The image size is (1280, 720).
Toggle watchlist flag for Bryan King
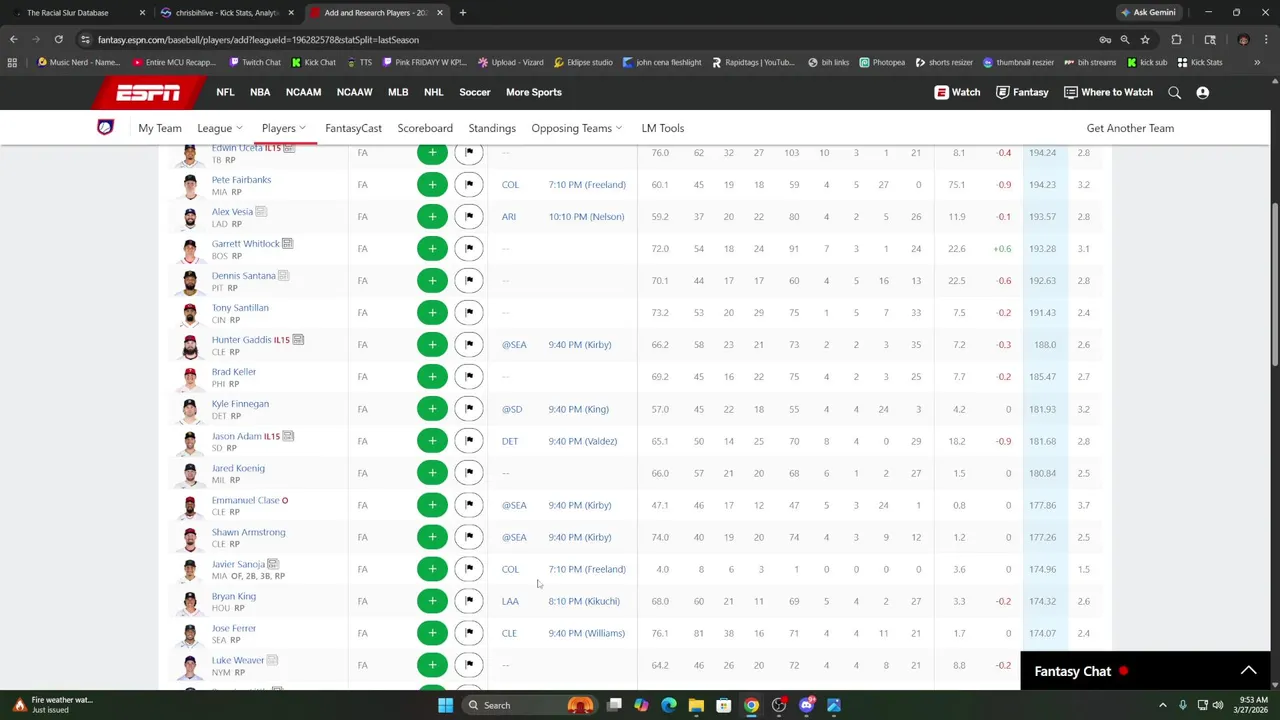[468, 601]
